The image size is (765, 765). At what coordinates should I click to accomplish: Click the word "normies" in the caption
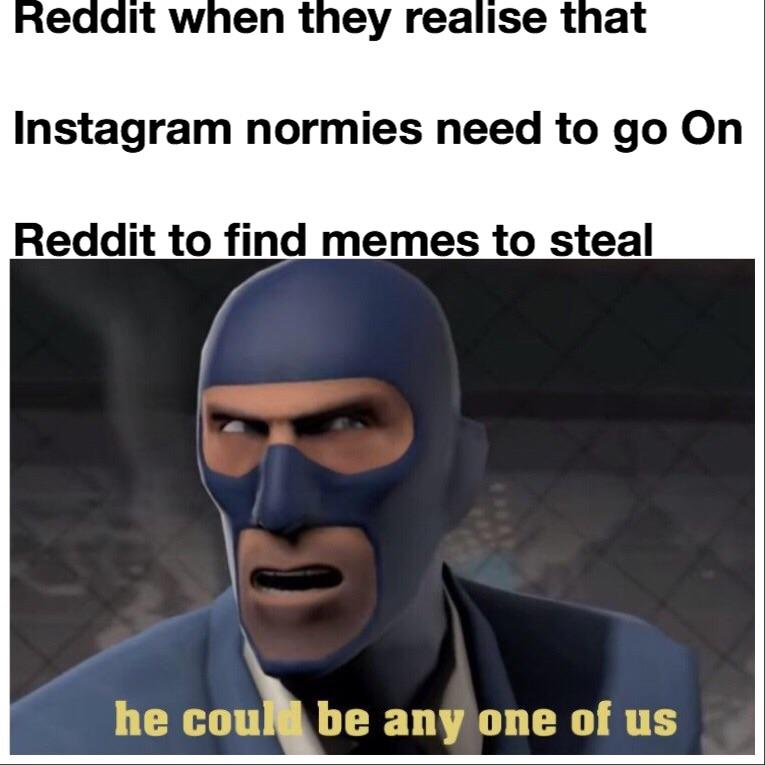(x=334, y=130)
